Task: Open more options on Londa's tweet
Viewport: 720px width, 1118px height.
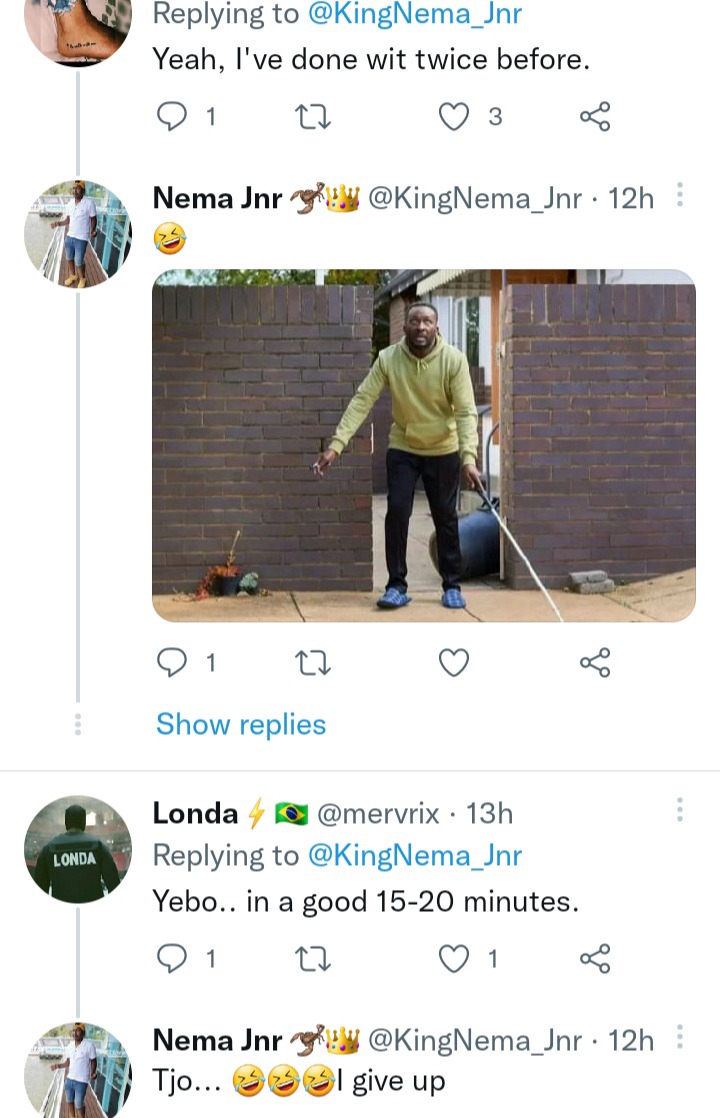Action: [x=679, y=810]
